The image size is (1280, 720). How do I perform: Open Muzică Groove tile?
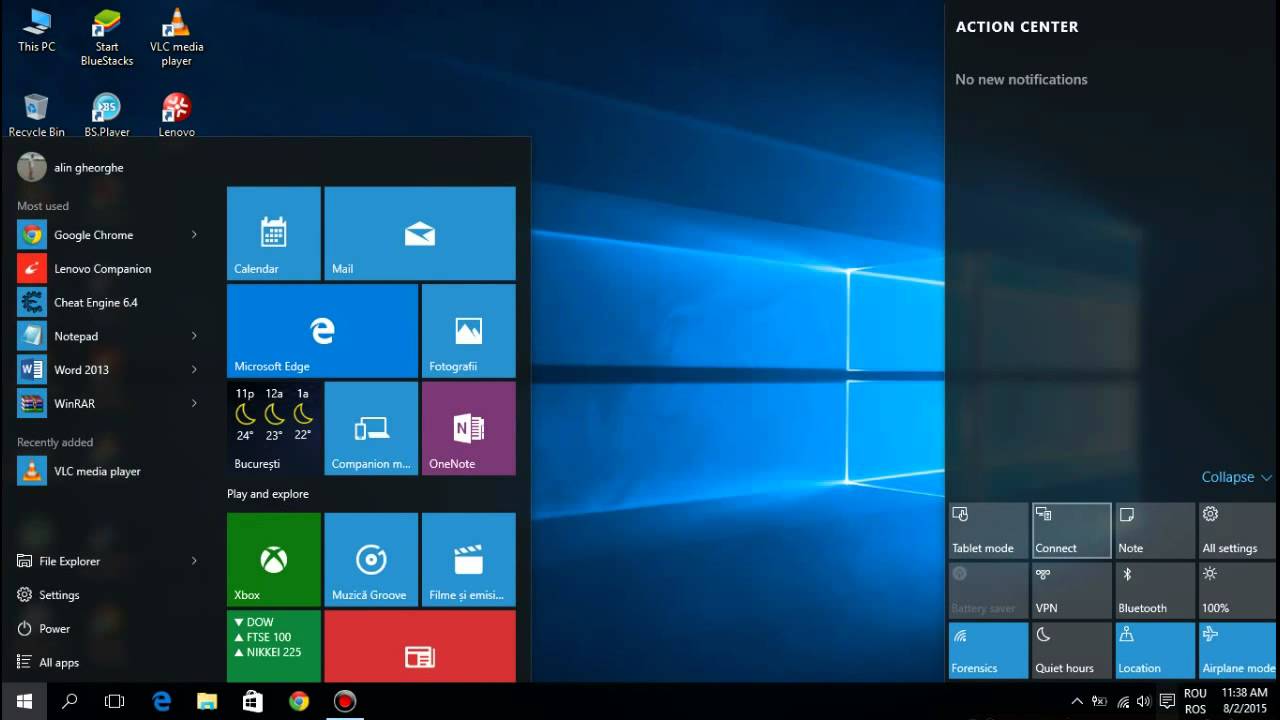[x=371, y=559]
